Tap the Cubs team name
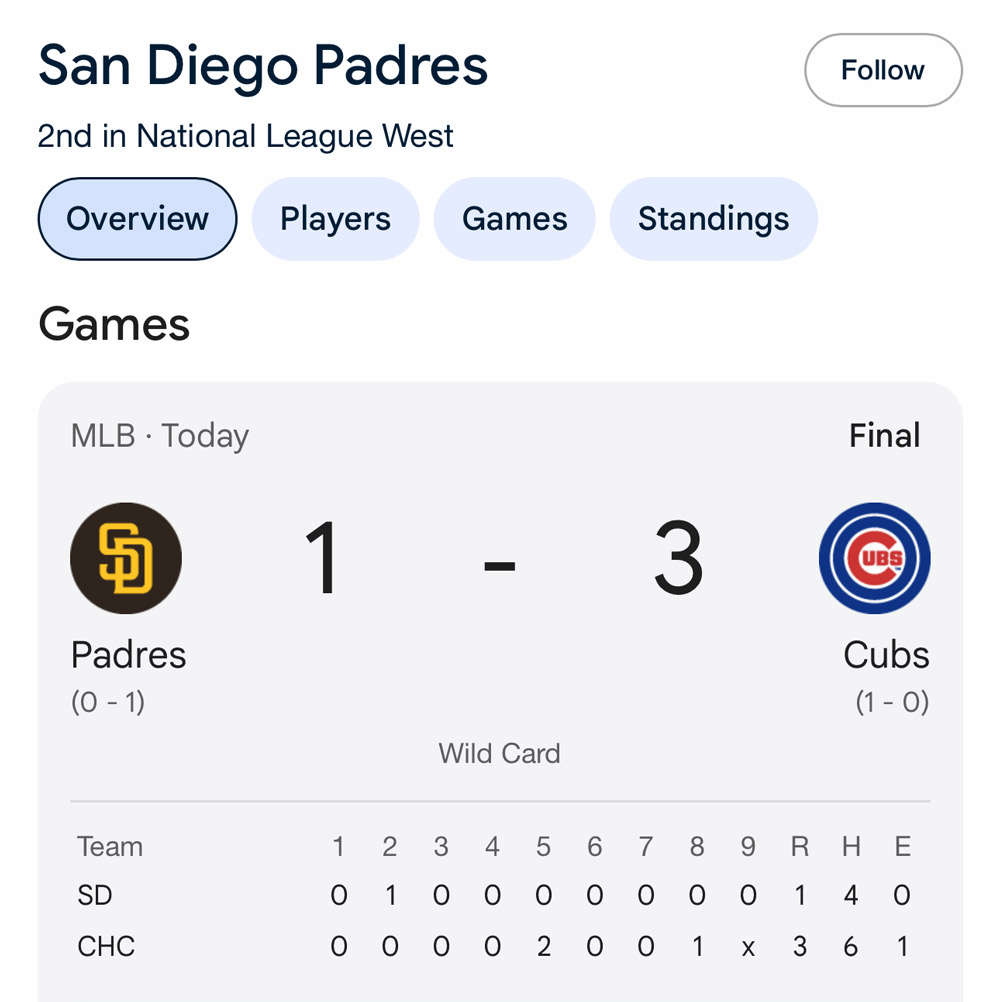Image resolution: width=1000 pixels, height=1002 pixels. tap(886, 655)
